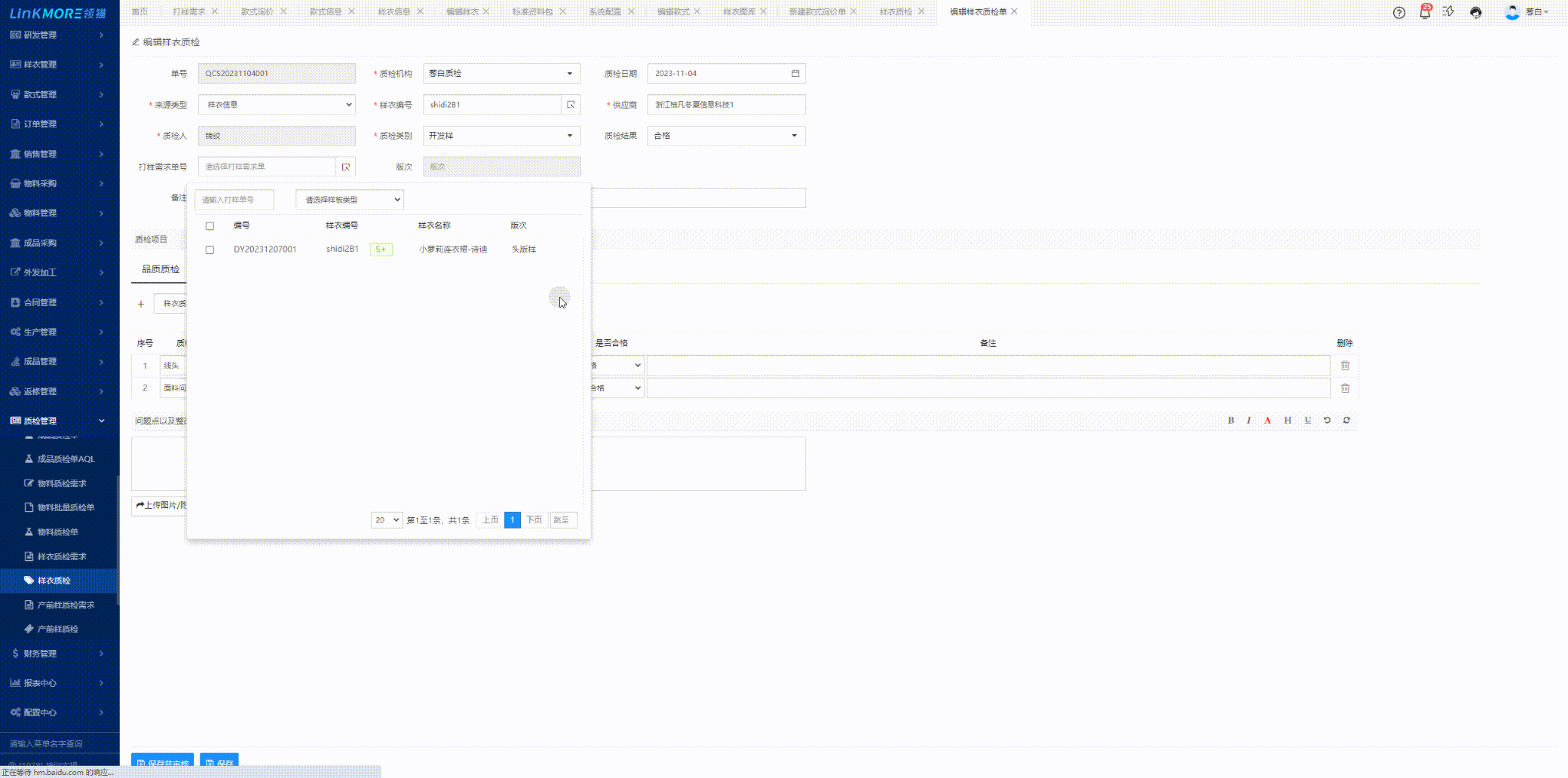Open the 质检结果 dropdown showing 合格
The width and height of the screenshot is (1568, 778).
coord(726,136)
